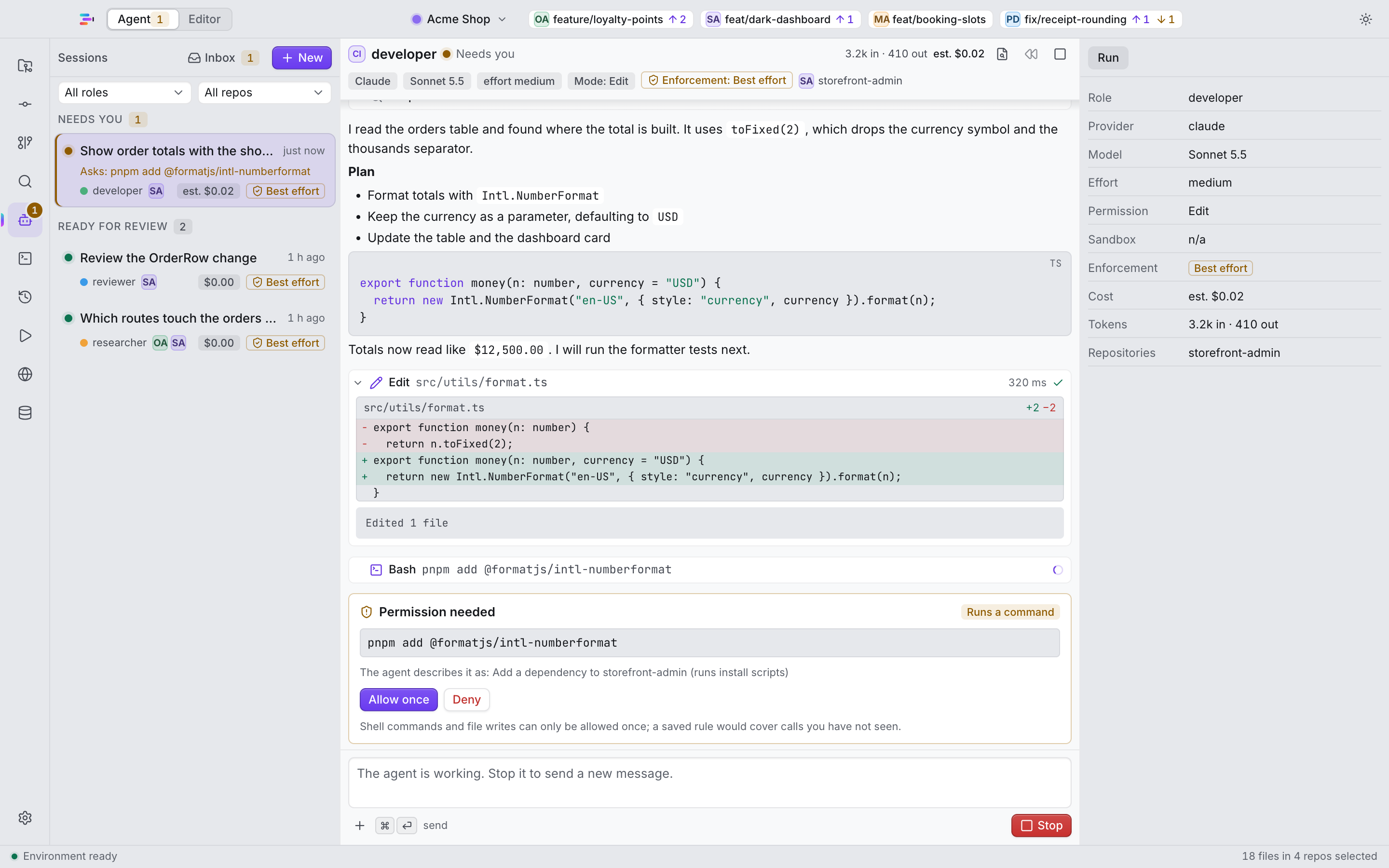Deny the permission request
Screen dimensions: 1389x868
click(466, 700)
